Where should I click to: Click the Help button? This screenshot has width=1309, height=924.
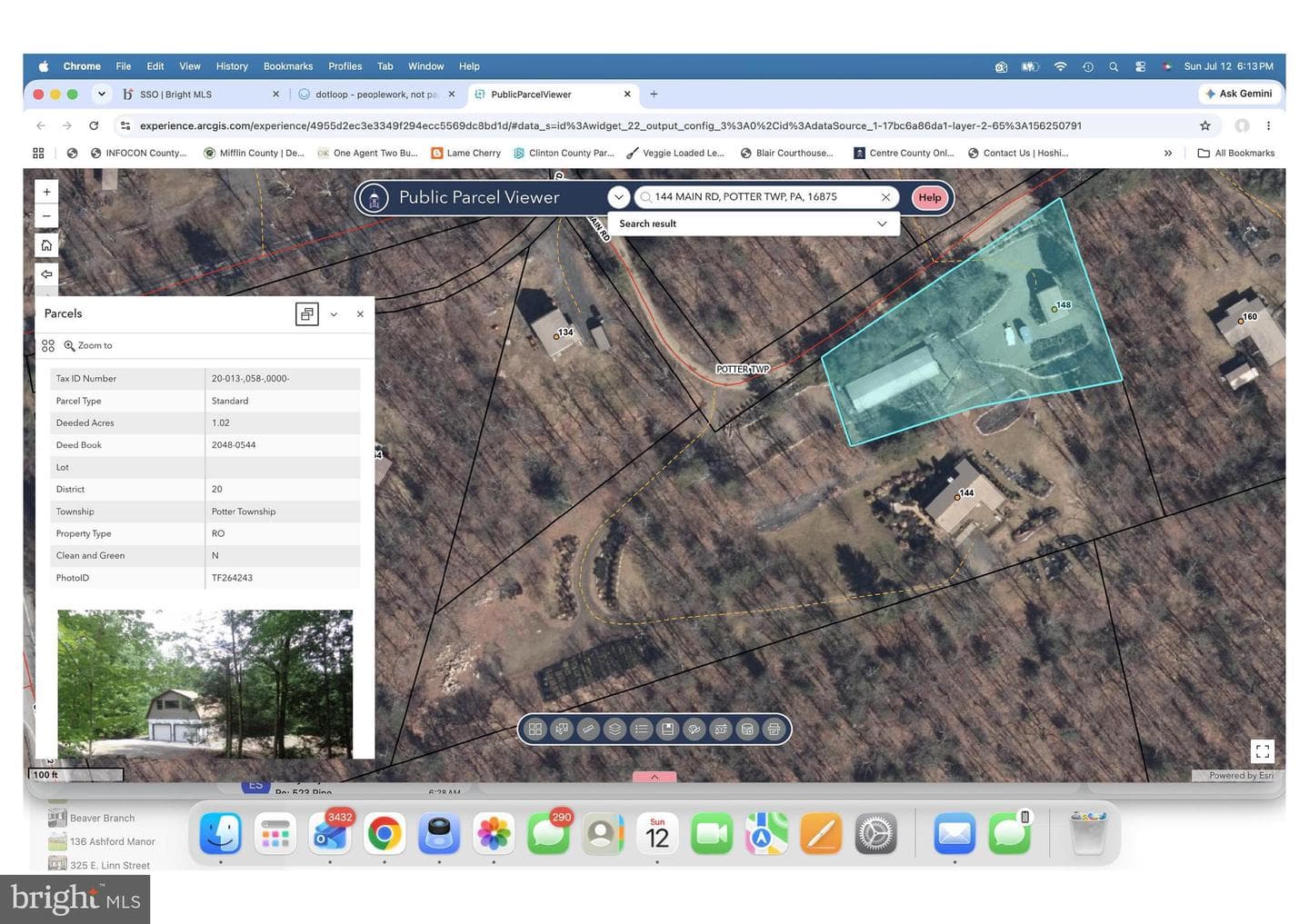(x=930, y=197)
